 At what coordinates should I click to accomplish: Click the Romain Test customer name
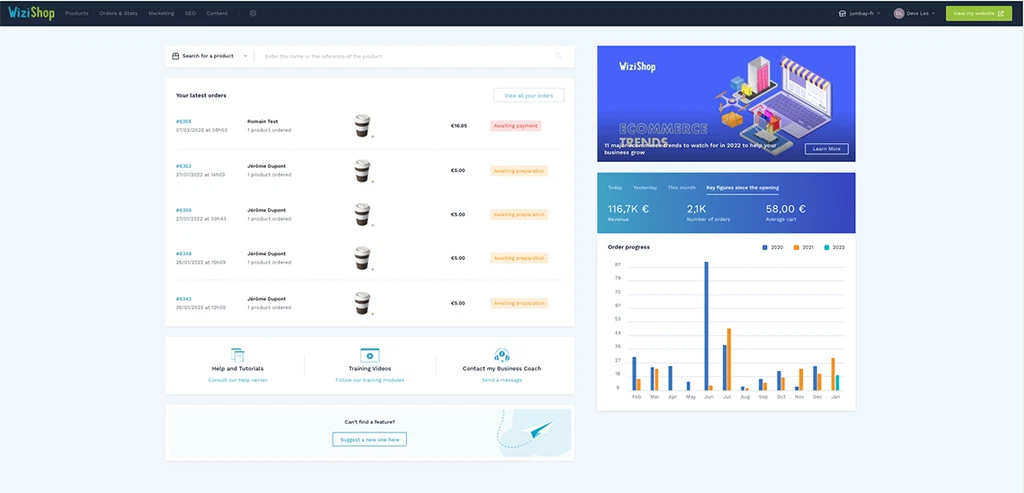point(263,121)
